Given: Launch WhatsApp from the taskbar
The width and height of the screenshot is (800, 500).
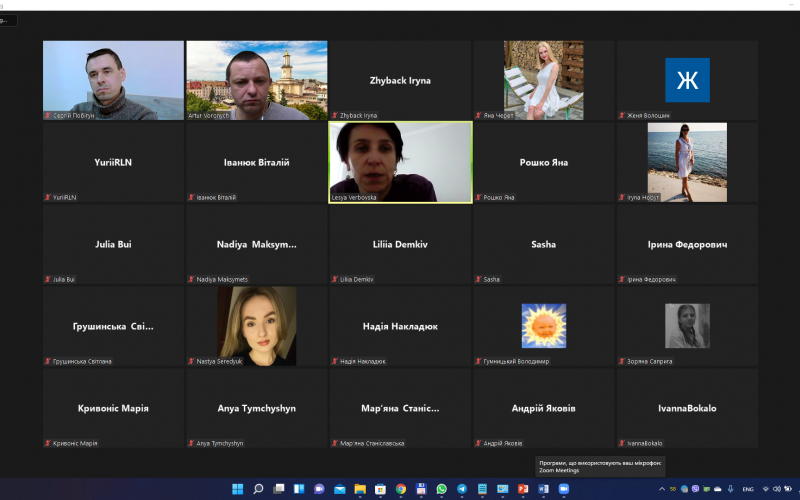Looking at the screenshot, I should coord(441,489).
